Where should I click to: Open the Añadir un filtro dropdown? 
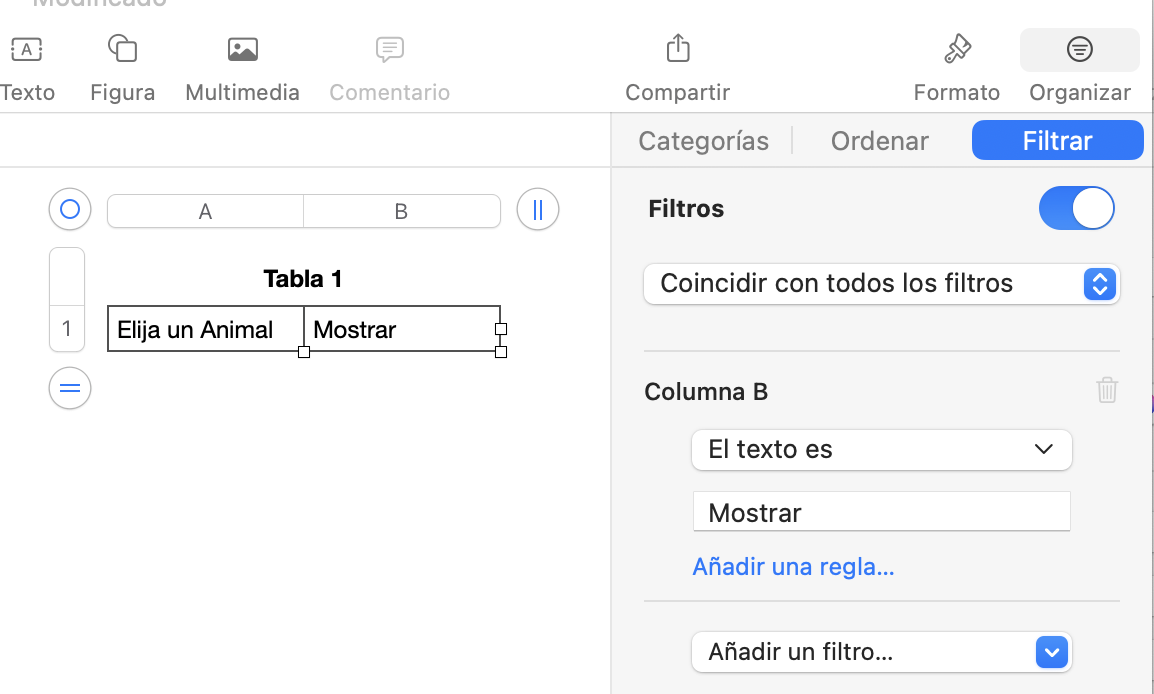coord(881,653)
